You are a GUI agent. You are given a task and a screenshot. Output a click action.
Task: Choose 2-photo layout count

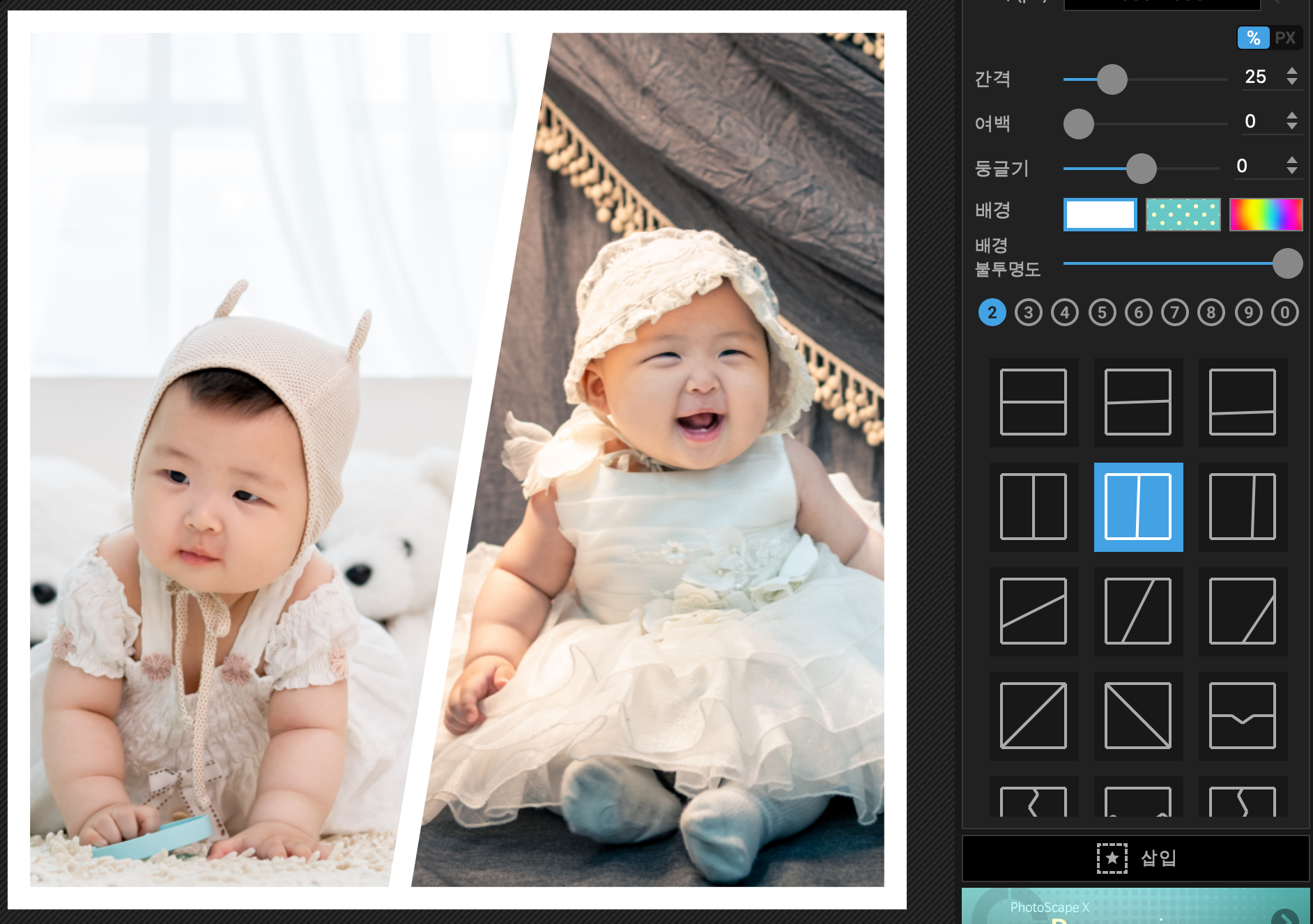pyautogui.click(x=992, y=312)
